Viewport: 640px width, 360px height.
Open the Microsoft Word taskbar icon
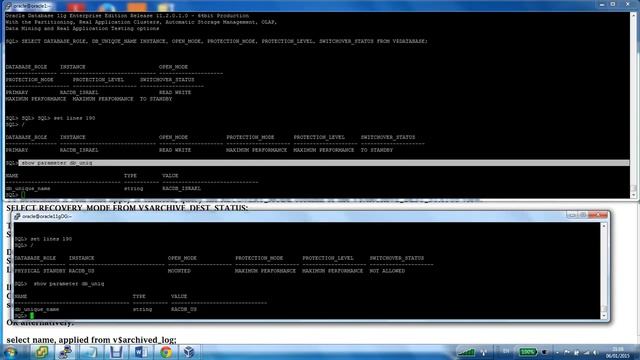[x=141, y=352]
